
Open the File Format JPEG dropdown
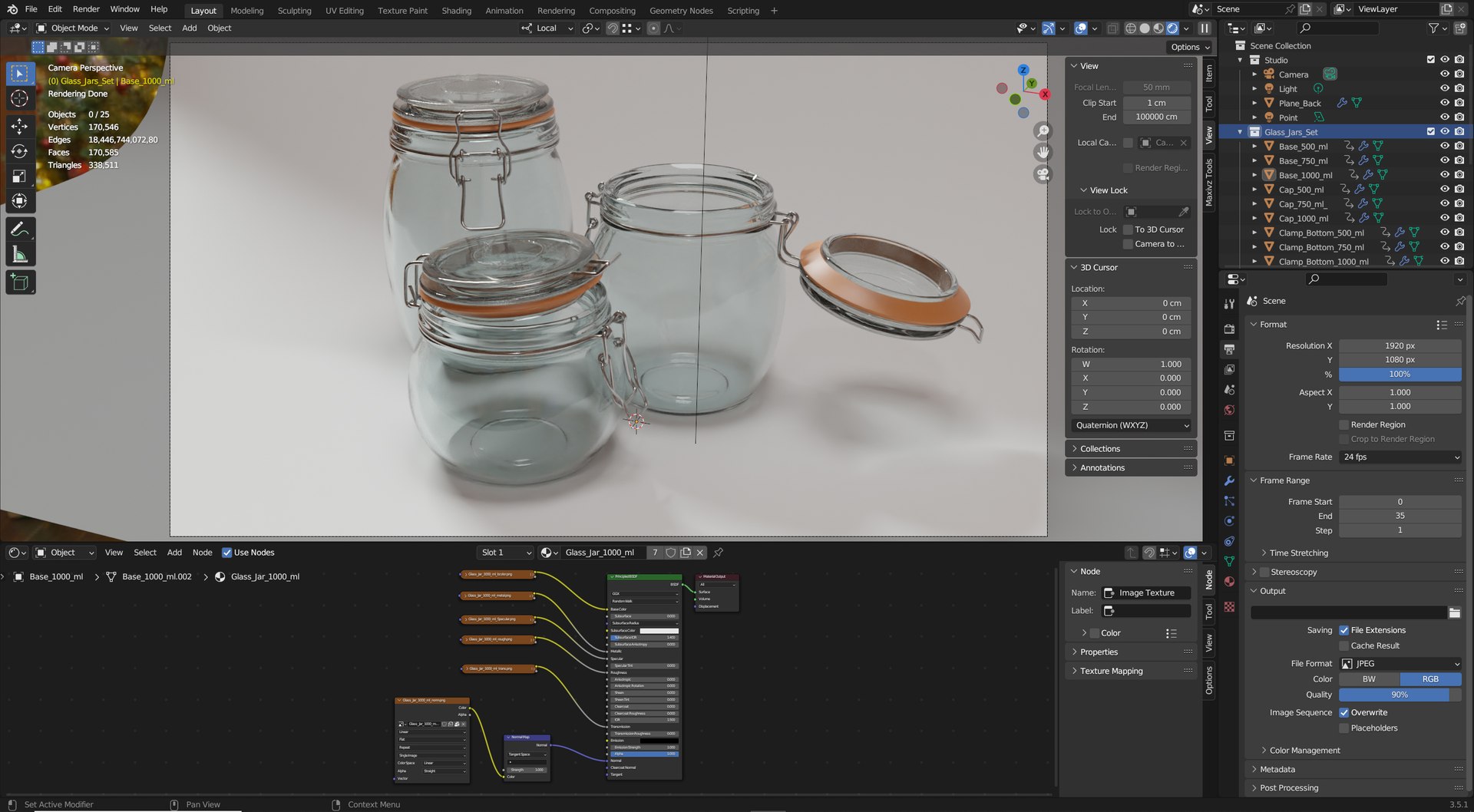point(1400,663)
